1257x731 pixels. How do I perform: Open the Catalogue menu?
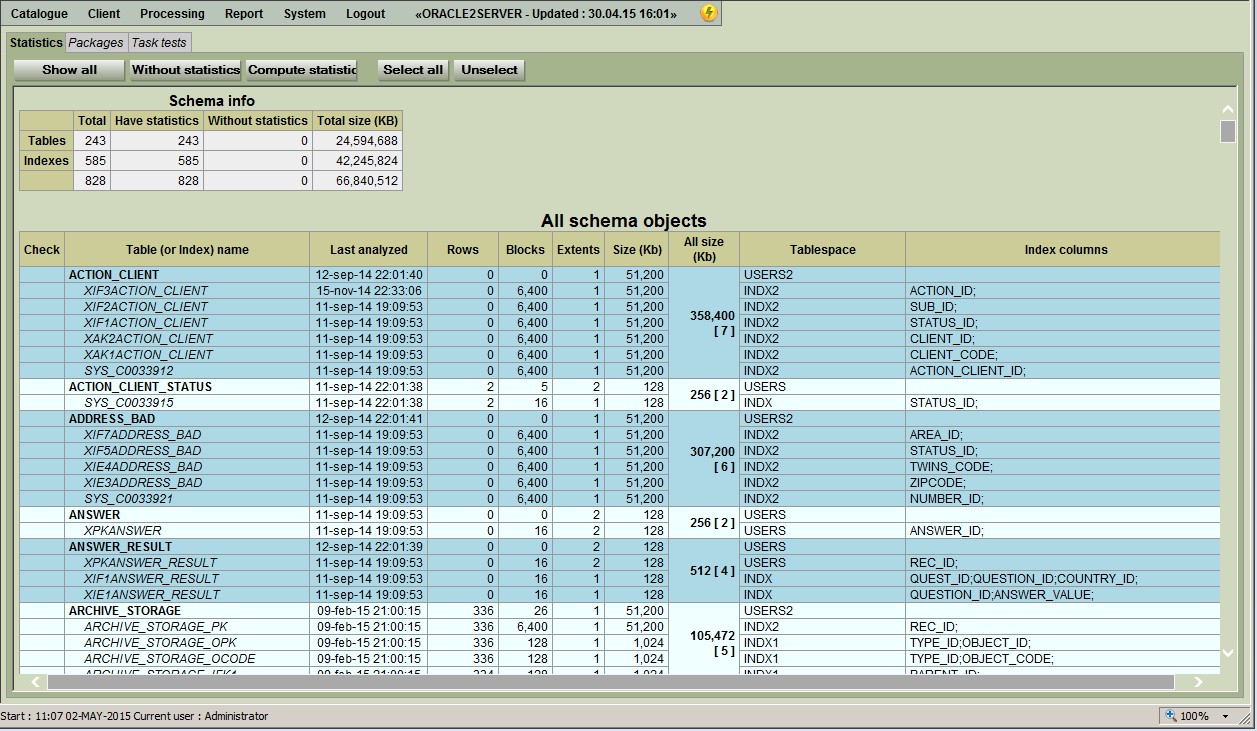[39, 14]
